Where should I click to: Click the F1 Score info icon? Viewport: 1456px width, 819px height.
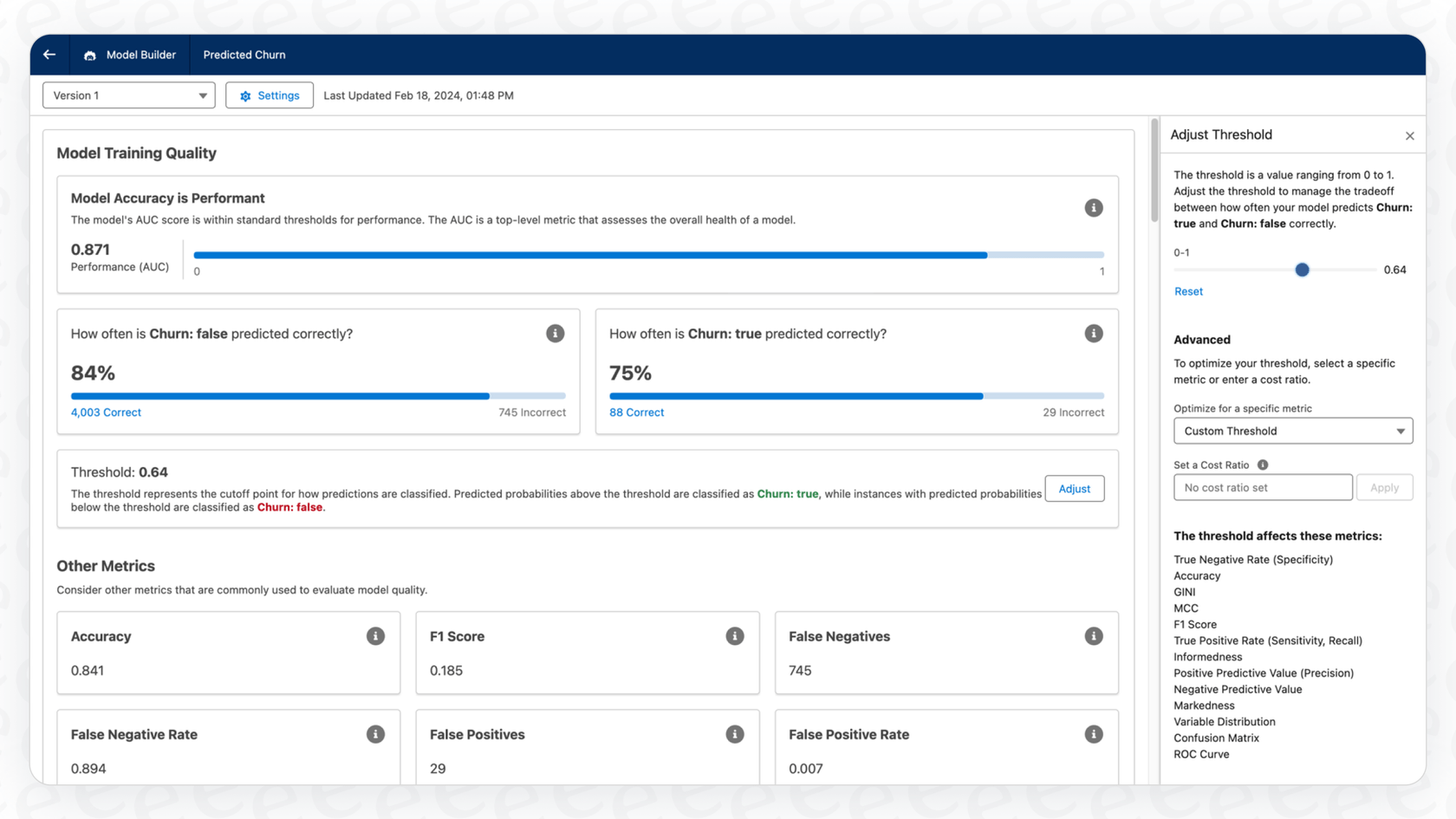[x=734, y=635]
